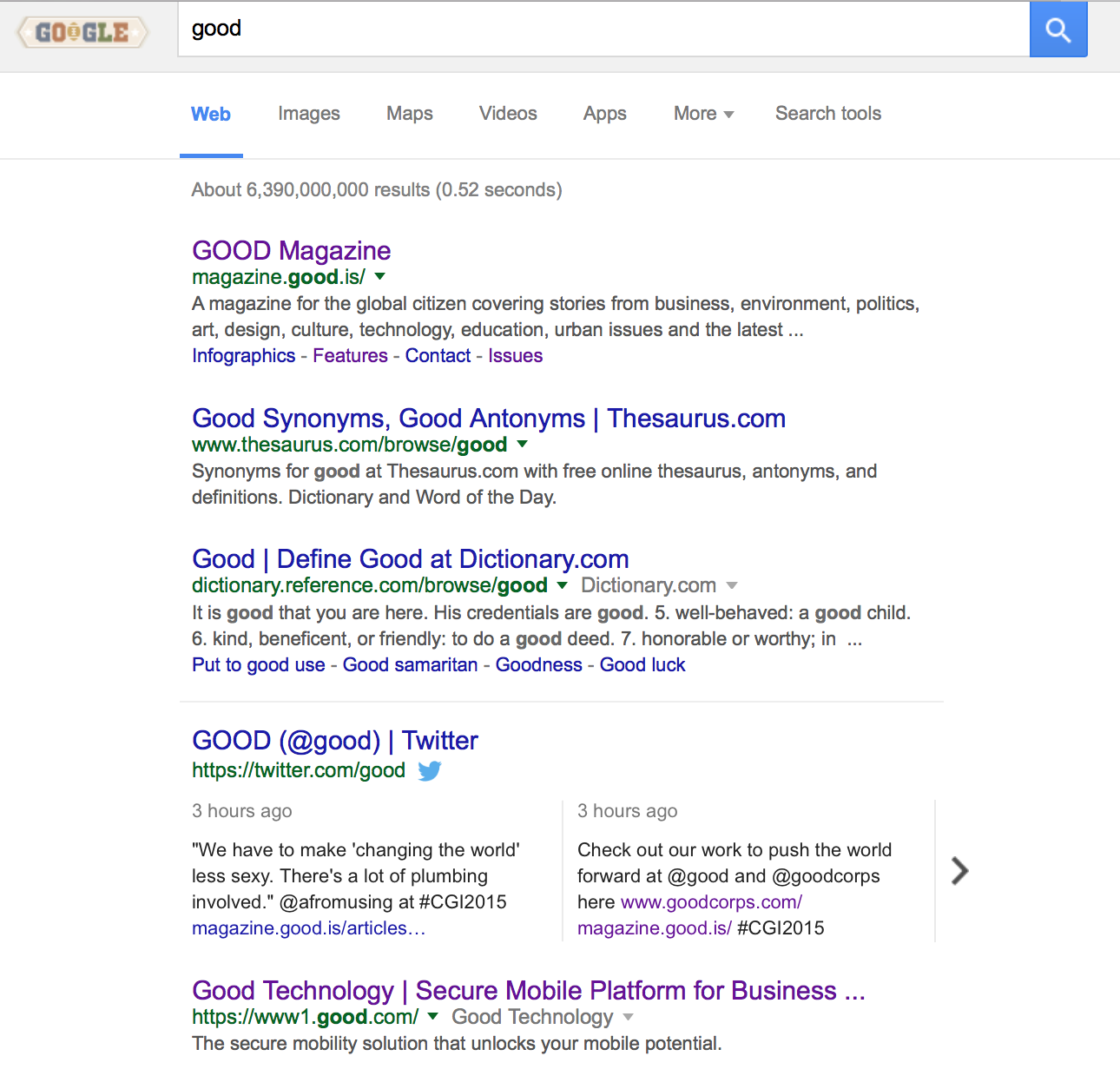Click the Google doodle logo
The image size is (1120, 1089).
(82, 33)
